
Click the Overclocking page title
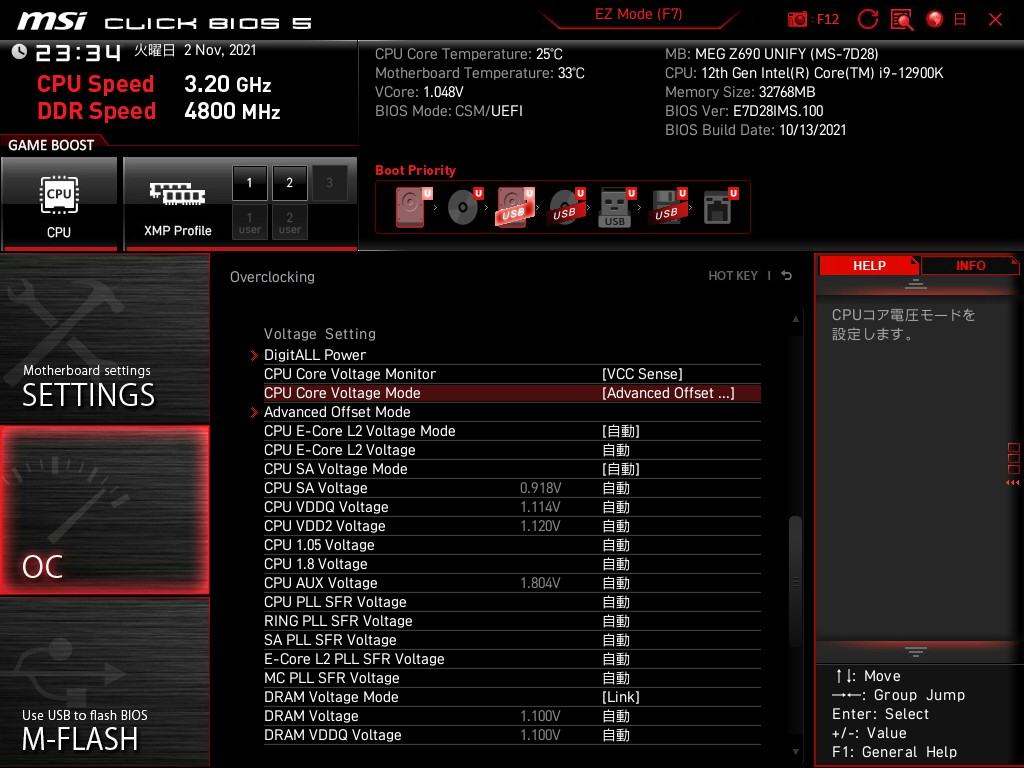272,277
